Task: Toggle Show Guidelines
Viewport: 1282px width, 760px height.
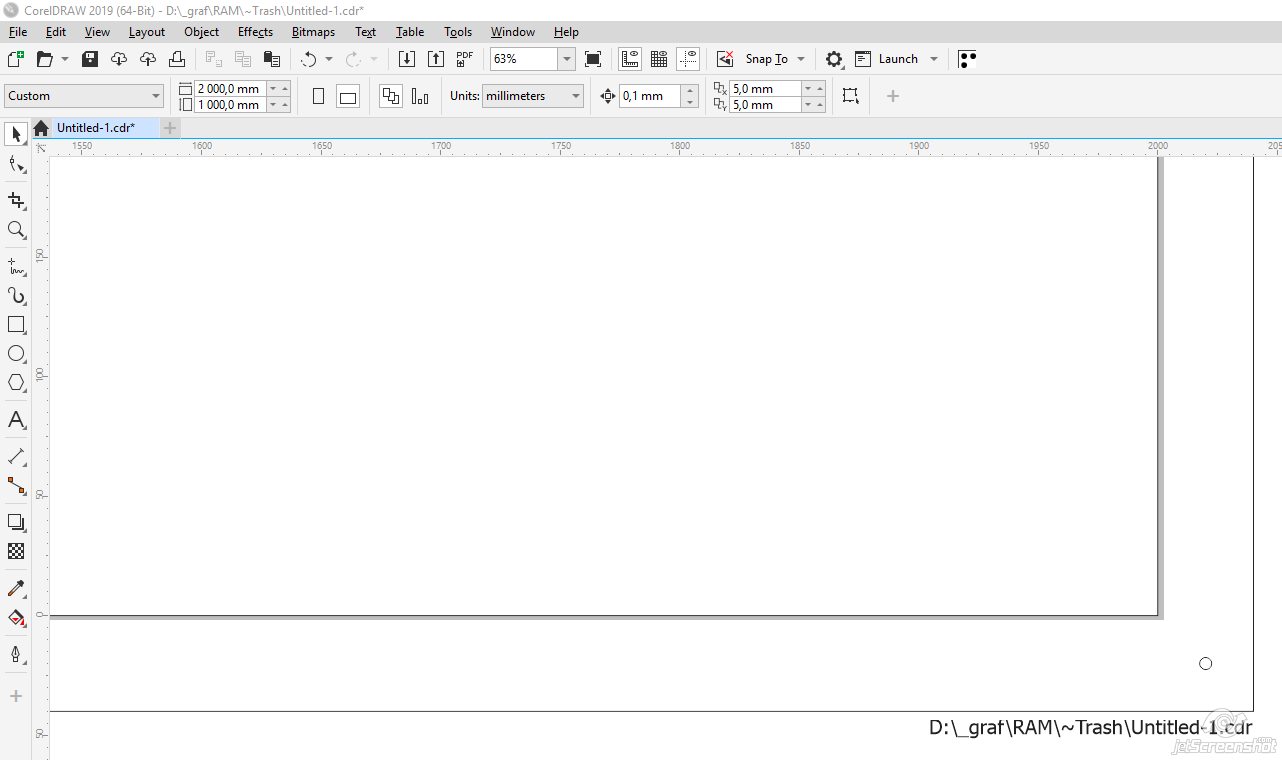Action: pyautogui.click(x=688, y=59)
